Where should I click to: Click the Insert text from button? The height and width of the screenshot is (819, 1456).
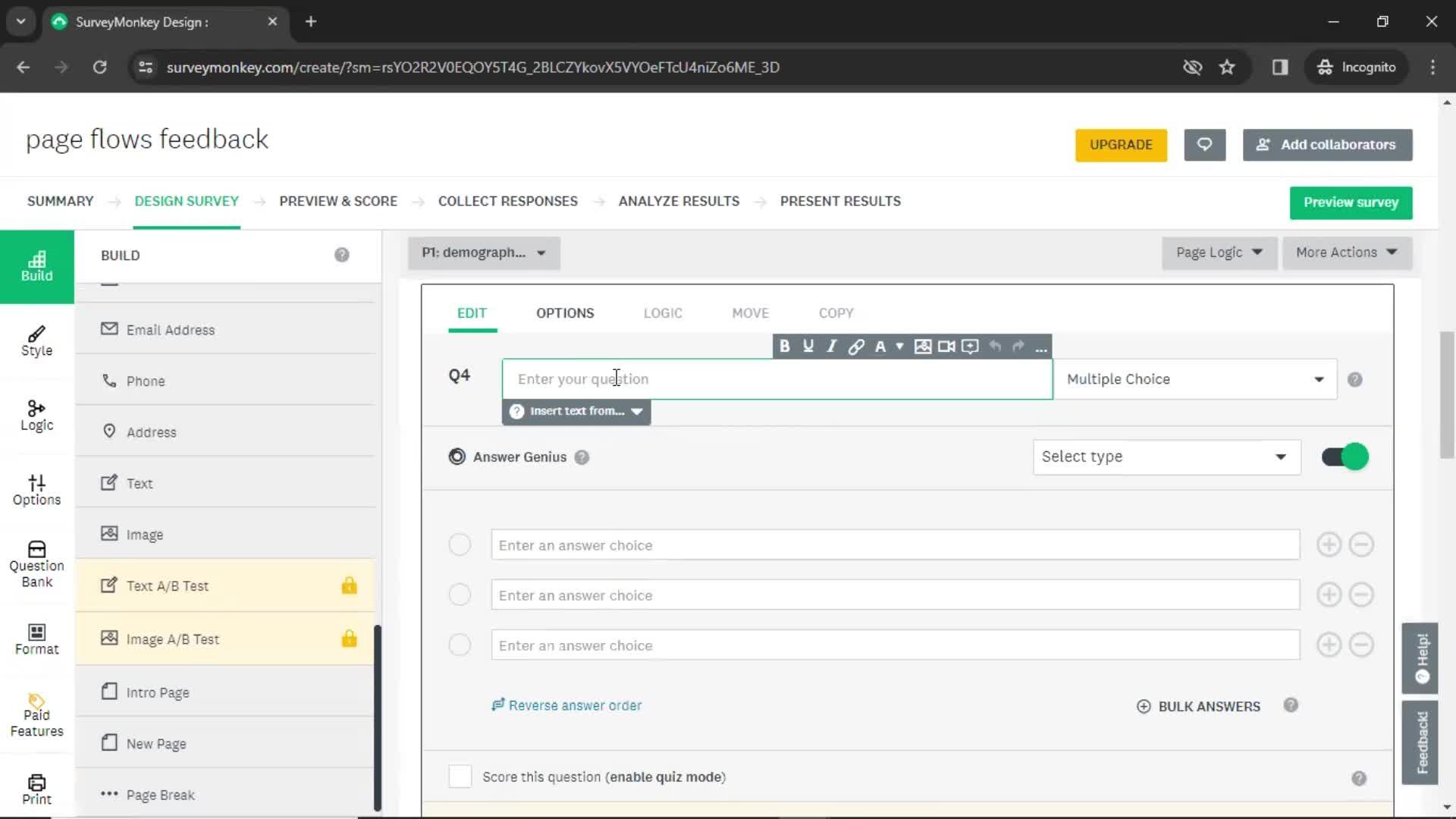tap(576, 411)
